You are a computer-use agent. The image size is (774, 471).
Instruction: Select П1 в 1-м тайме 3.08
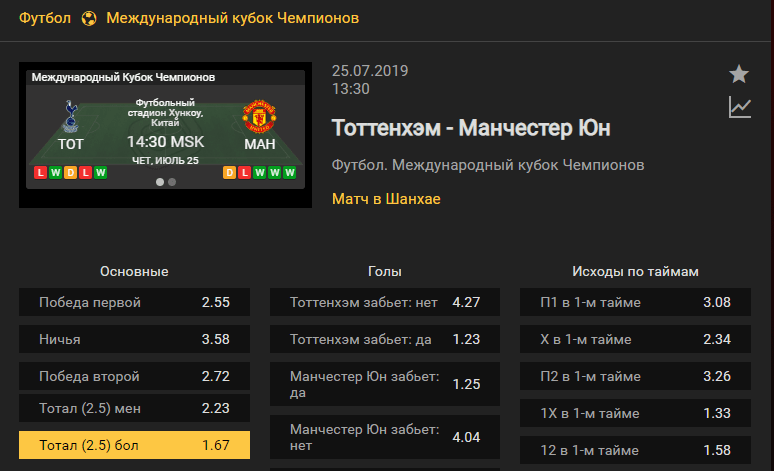(635, 302)
